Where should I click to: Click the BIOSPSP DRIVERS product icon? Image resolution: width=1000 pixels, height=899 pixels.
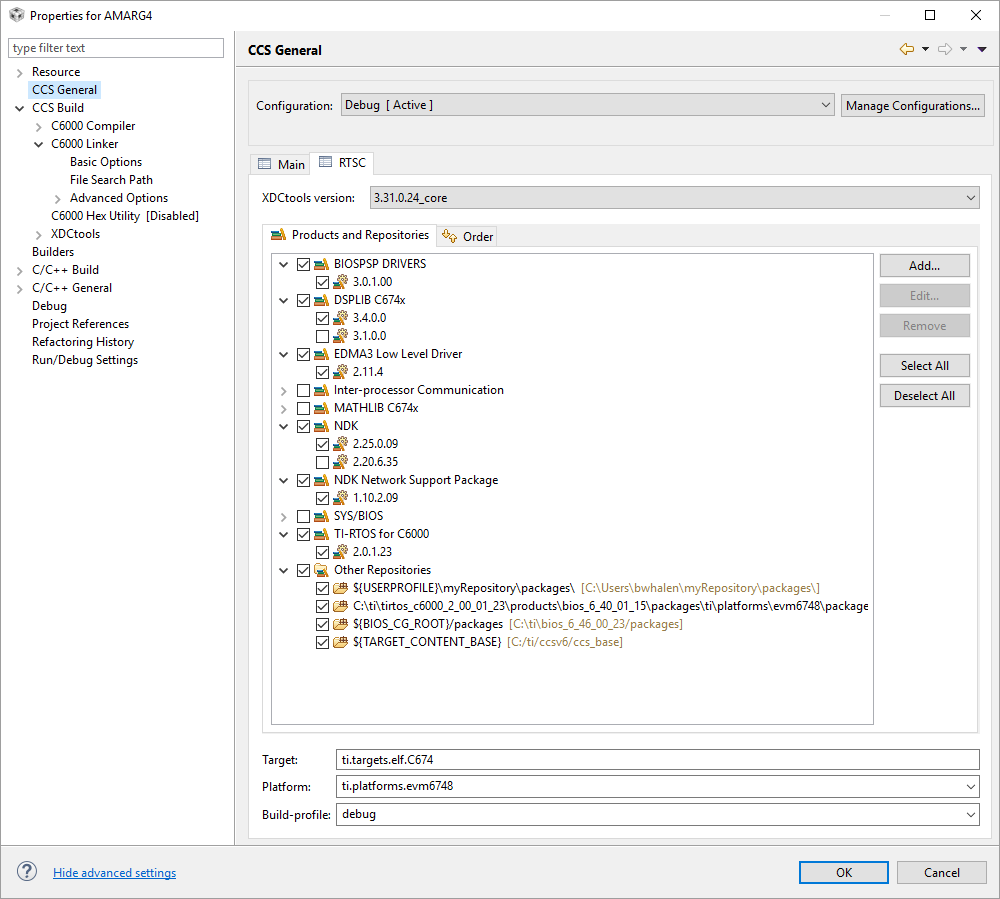click(x=322, y=263)
